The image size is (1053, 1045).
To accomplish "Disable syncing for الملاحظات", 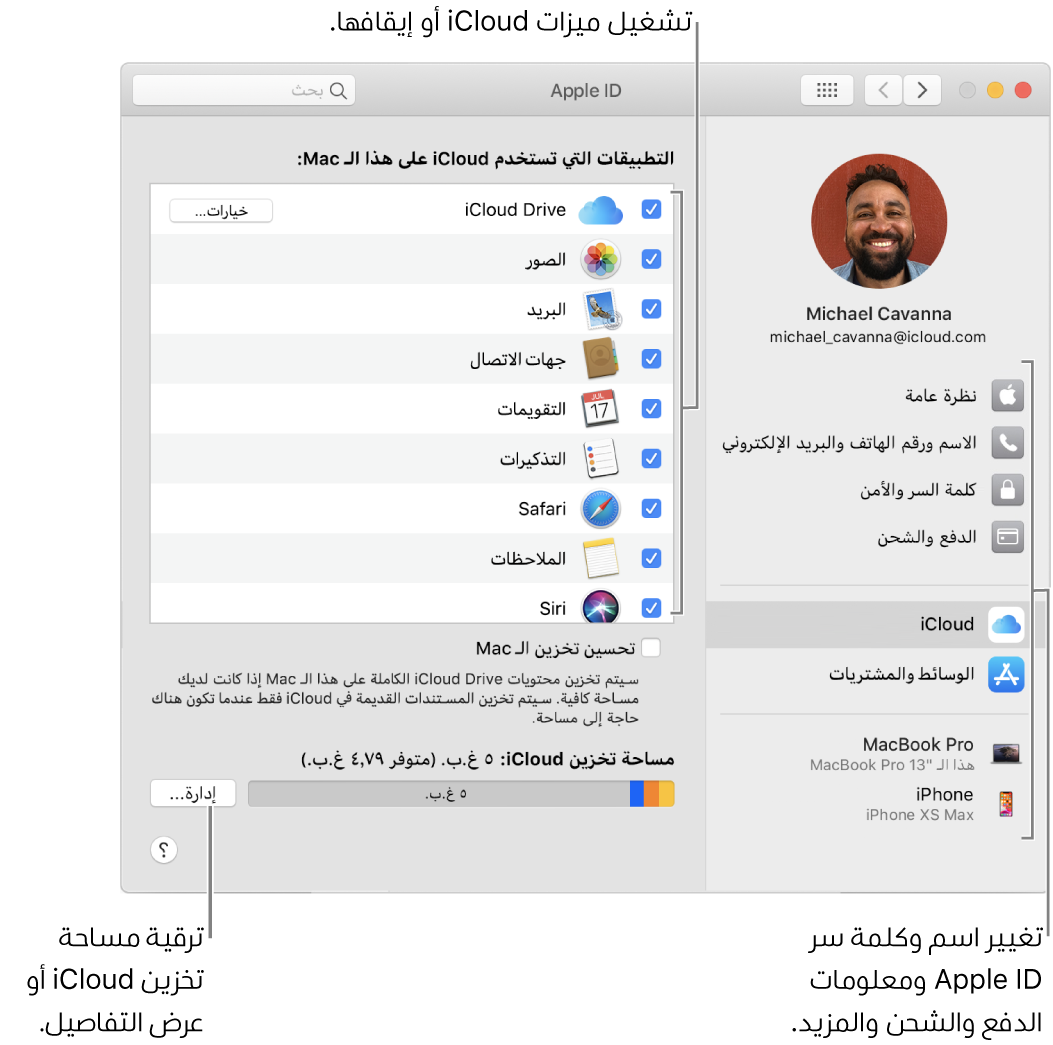I will (x=651, y=558).
